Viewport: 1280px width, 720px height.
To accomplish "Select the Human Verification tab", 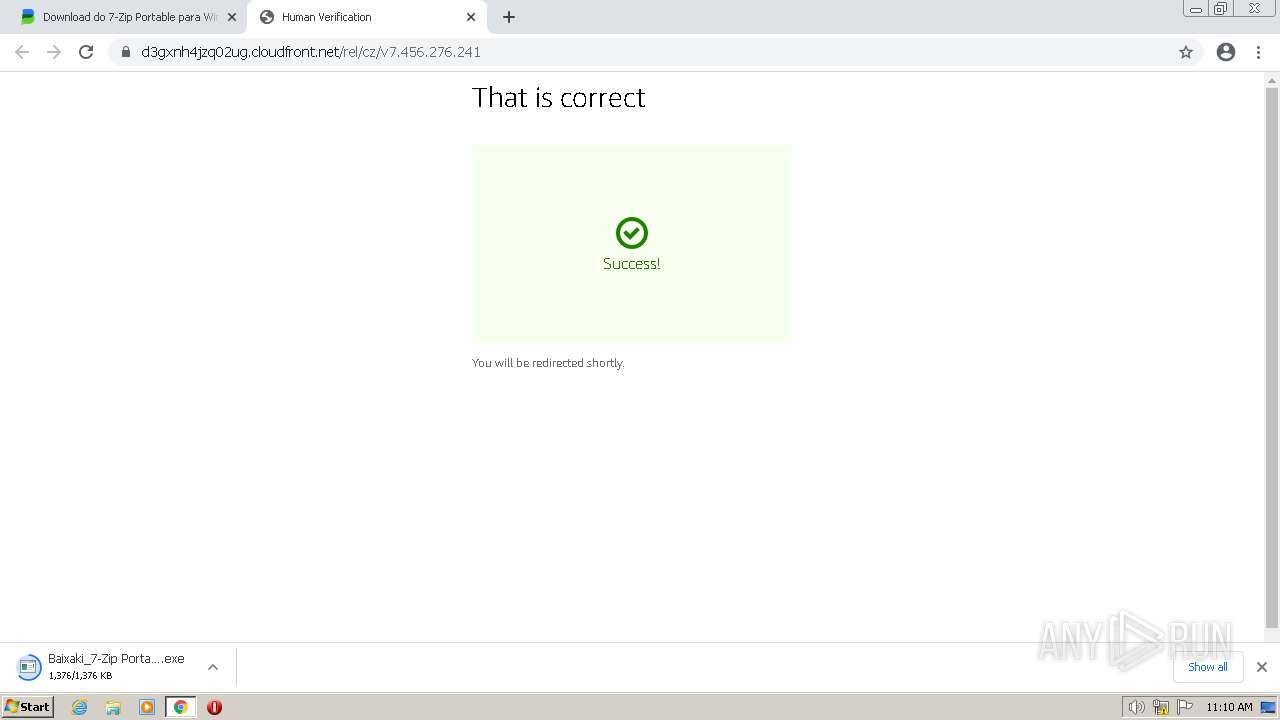I will pos(366,17).
